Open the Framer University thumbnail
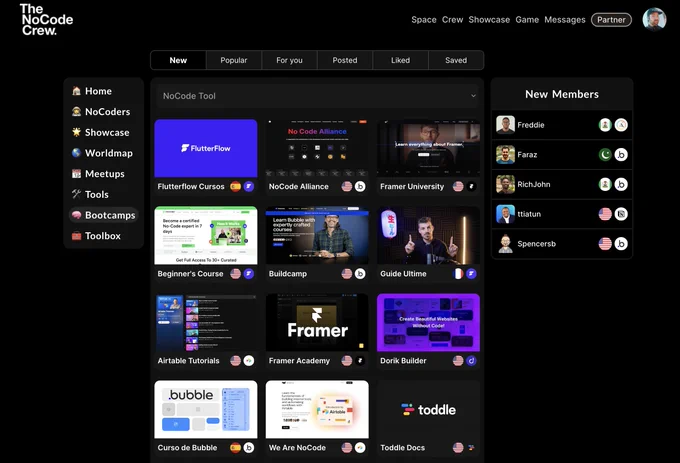 tap(428, 148)
